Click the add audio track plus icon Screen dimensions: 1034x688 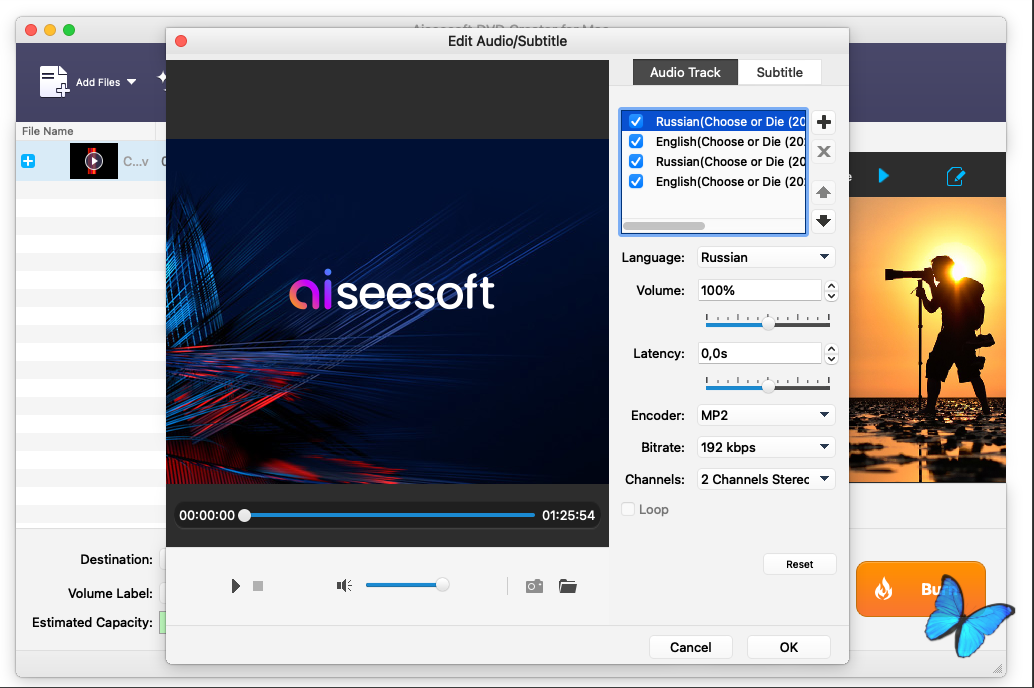coord(824,122)
